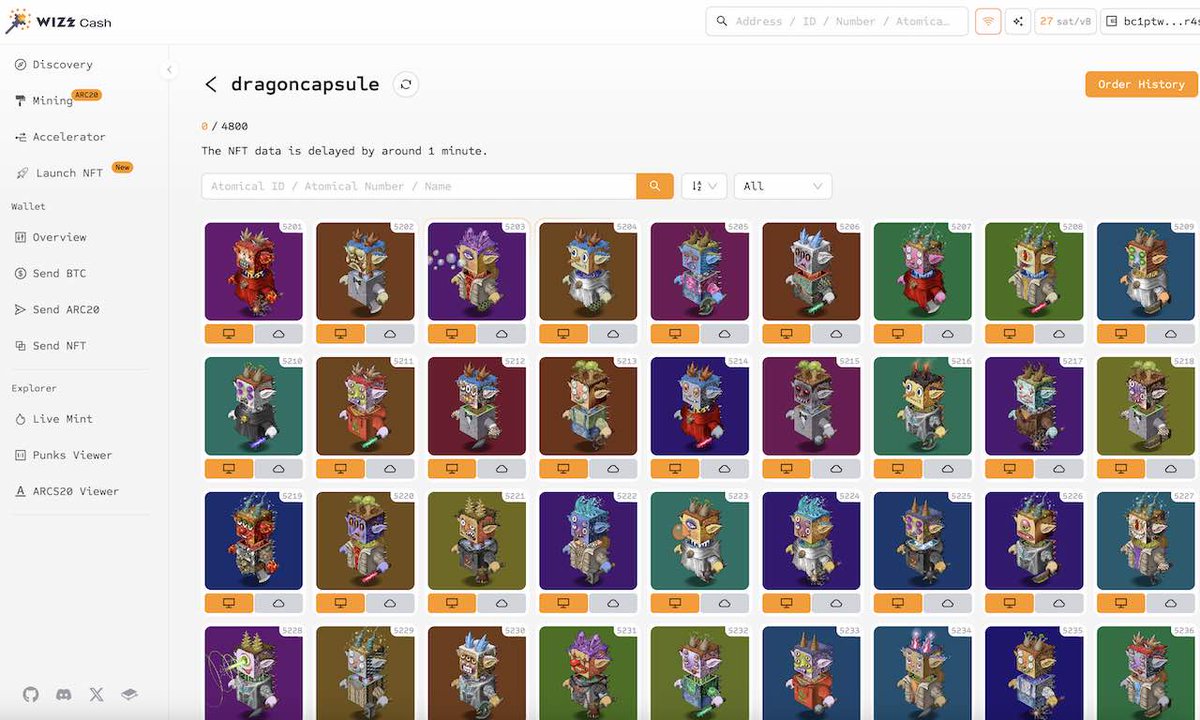Click the orange wifi signal icon

pos(988,21)
